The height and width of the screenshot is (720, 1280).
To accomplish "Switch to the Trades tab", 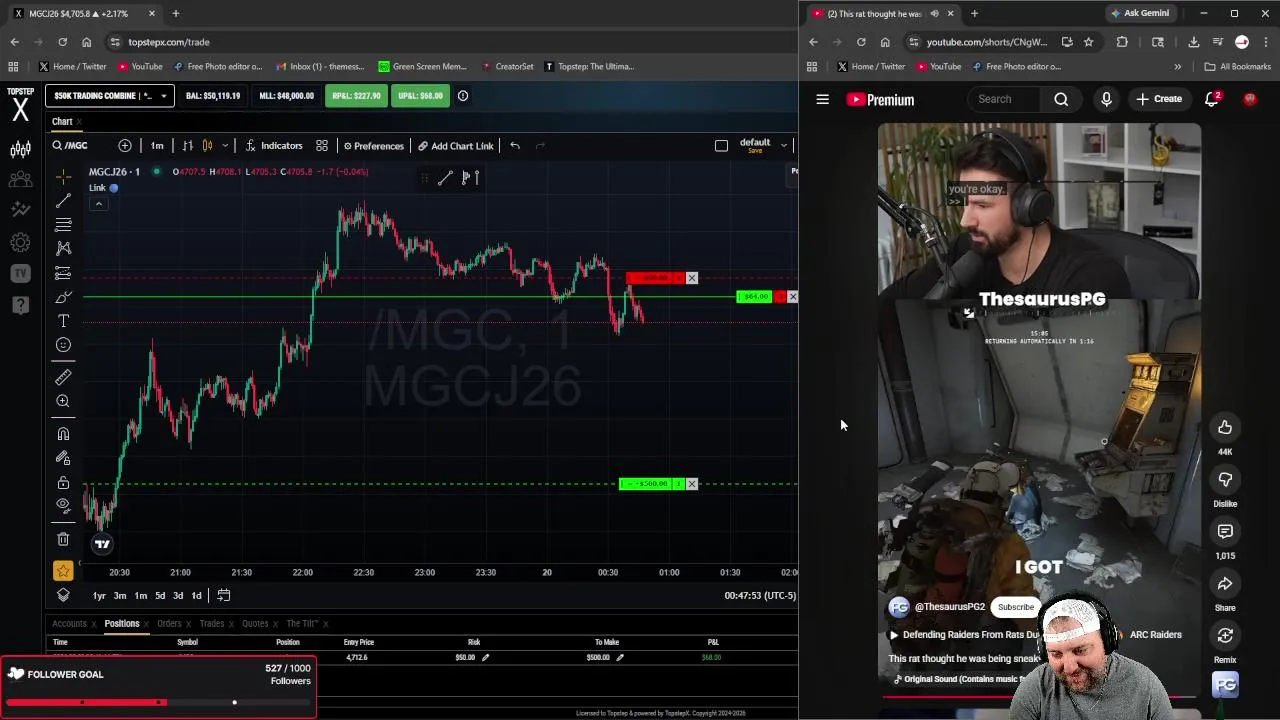I will tap(212, 624).
